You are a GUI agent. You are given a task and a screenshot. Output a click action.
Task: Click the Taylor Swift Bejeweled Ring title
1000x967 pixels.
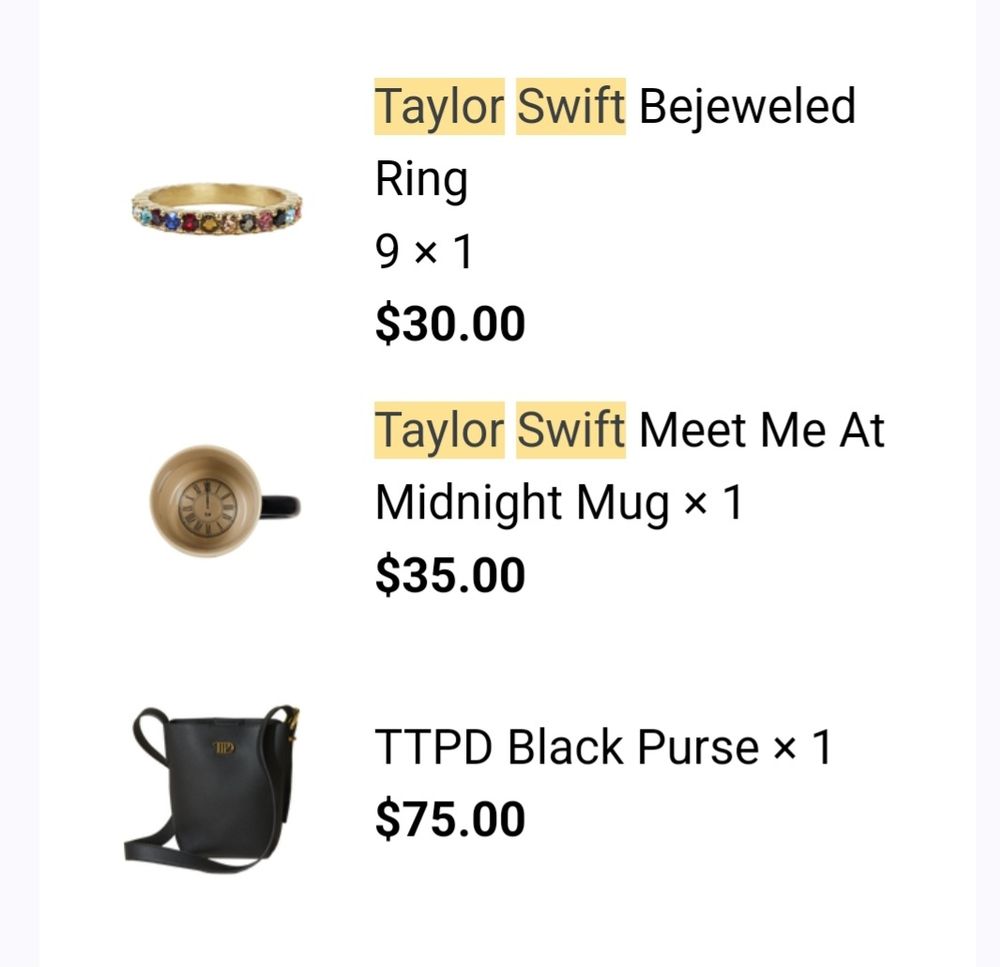(x=615, y=142)
